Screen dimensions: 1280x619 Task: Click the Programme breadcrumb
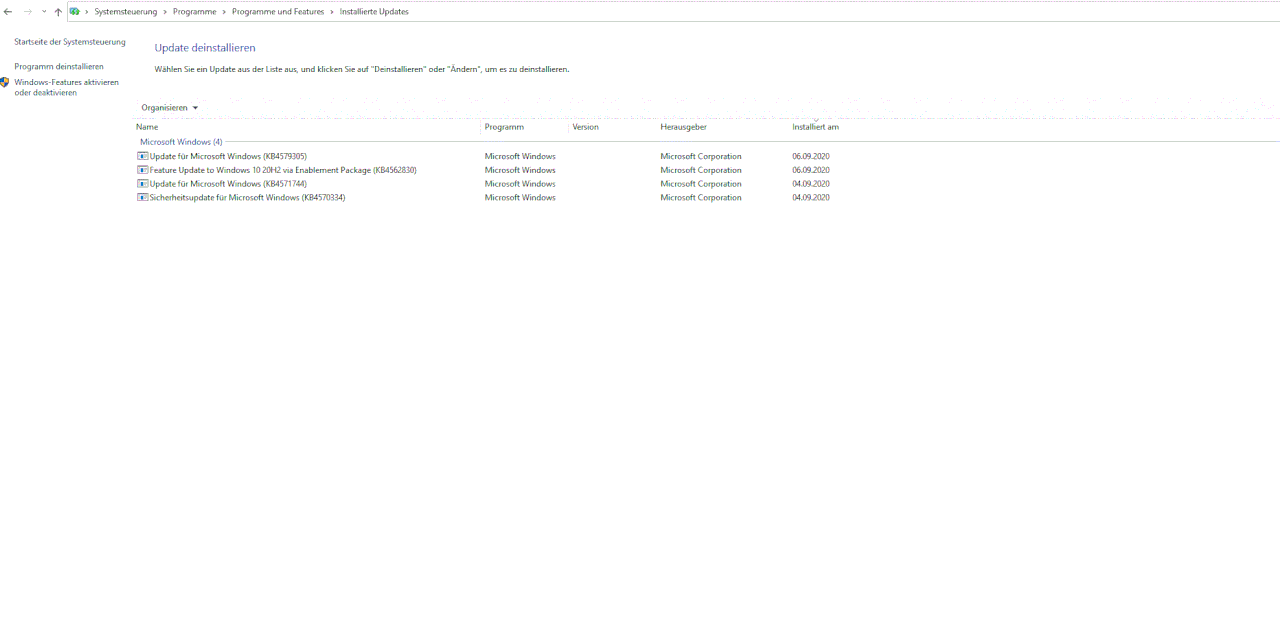pyautogui.click(x=194, y=12)
